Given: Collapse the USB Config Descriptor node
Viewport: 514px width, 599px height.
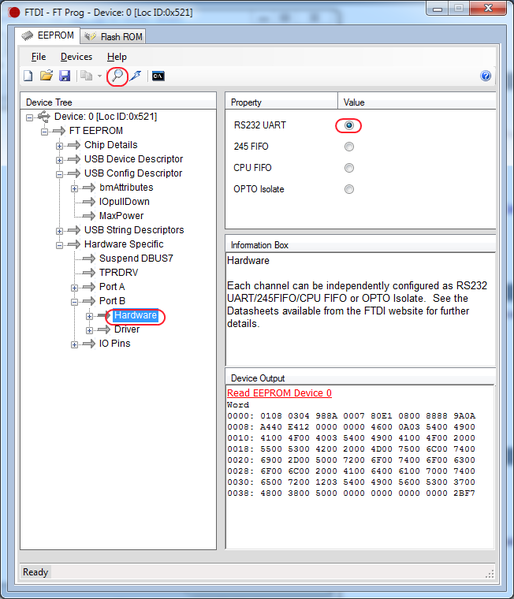Looking at the screenshot, I should (59, 174).
